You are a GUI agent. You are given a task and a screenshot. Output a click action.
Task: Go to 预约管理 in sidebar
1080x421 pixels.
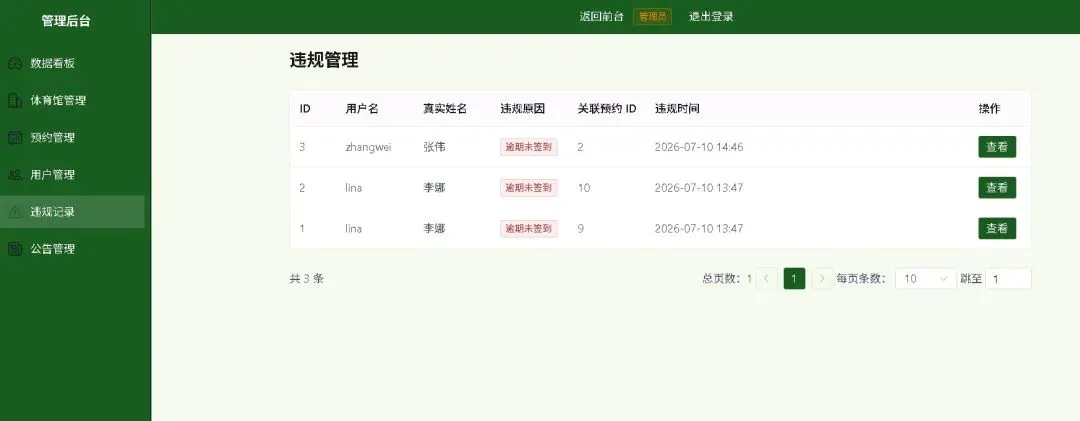pyautogui.click(x=72, y=138)
